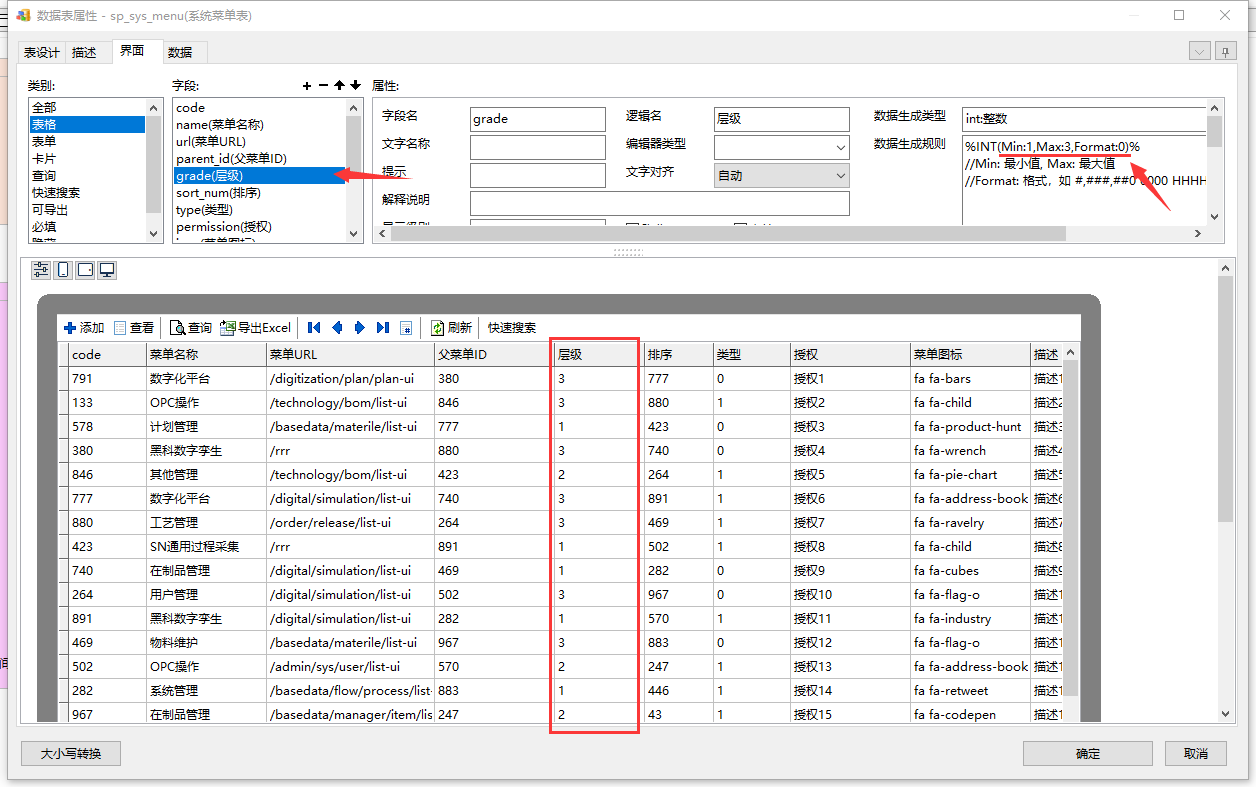Select 必填 in the category list
The height and width of the screenshot is (787, 1256).
click(x=87, y=227)
